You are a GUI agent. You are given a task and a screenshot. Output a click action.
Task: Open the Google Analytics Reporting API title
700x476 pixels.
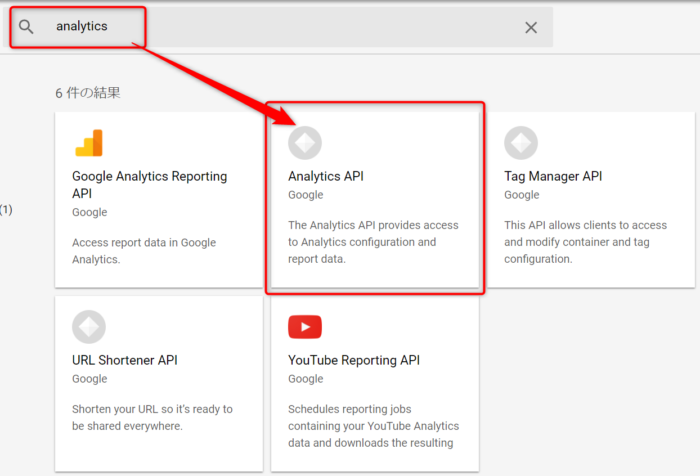149,184
